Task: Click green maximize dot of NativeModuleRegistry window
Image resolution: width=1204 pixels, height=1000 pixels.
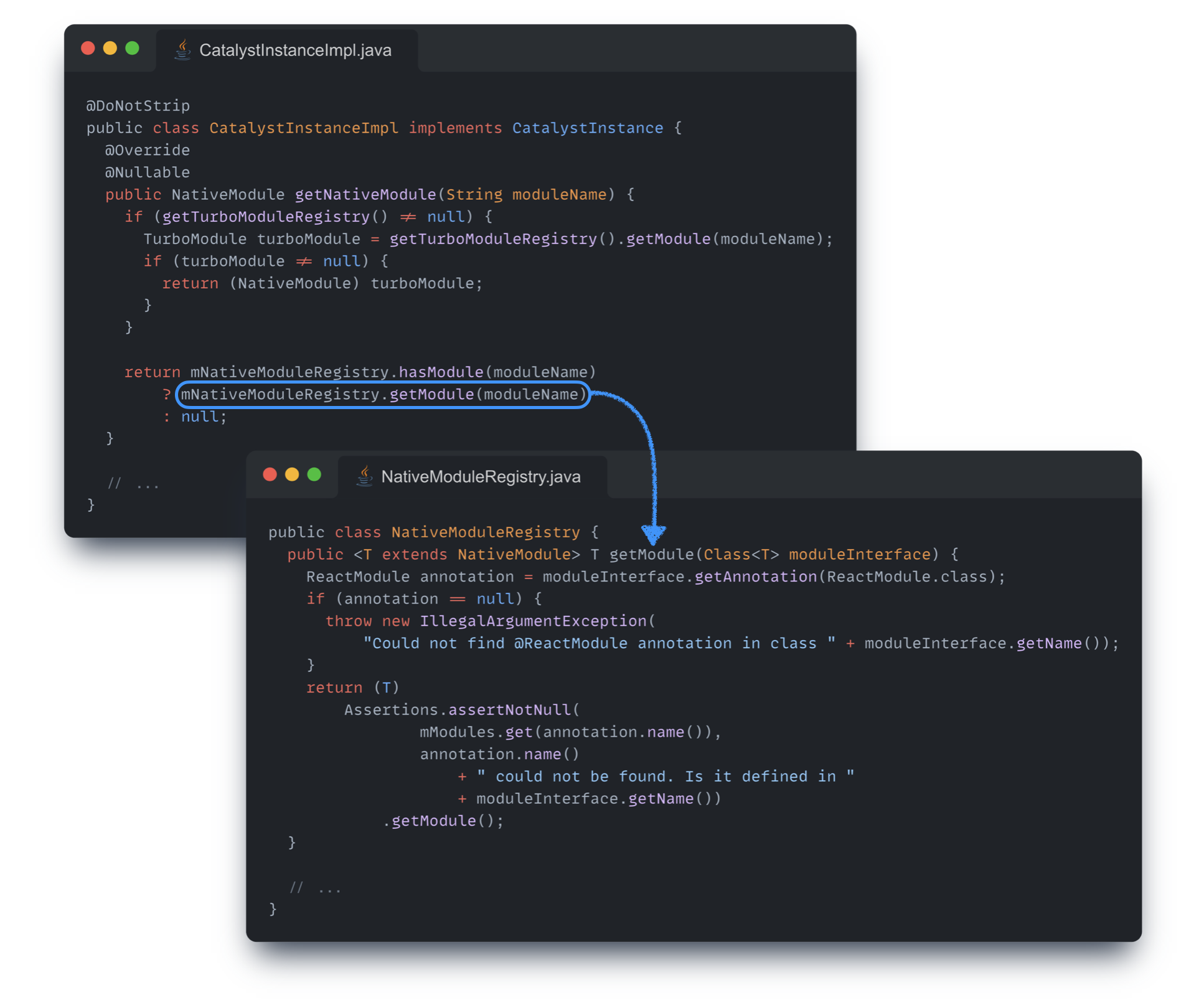Action: pos(314,474)
